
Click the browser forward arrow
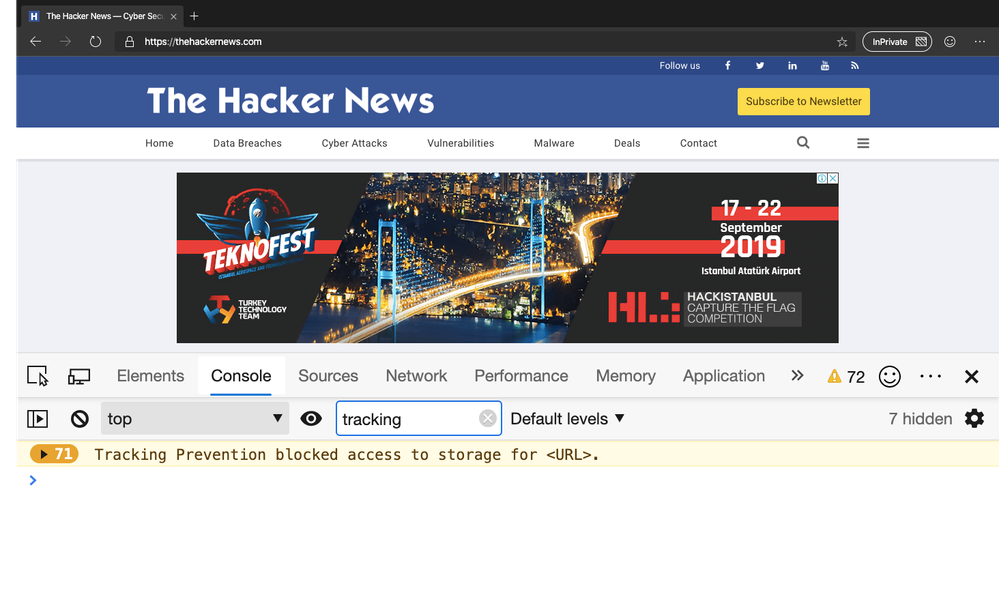pos(65,41)
